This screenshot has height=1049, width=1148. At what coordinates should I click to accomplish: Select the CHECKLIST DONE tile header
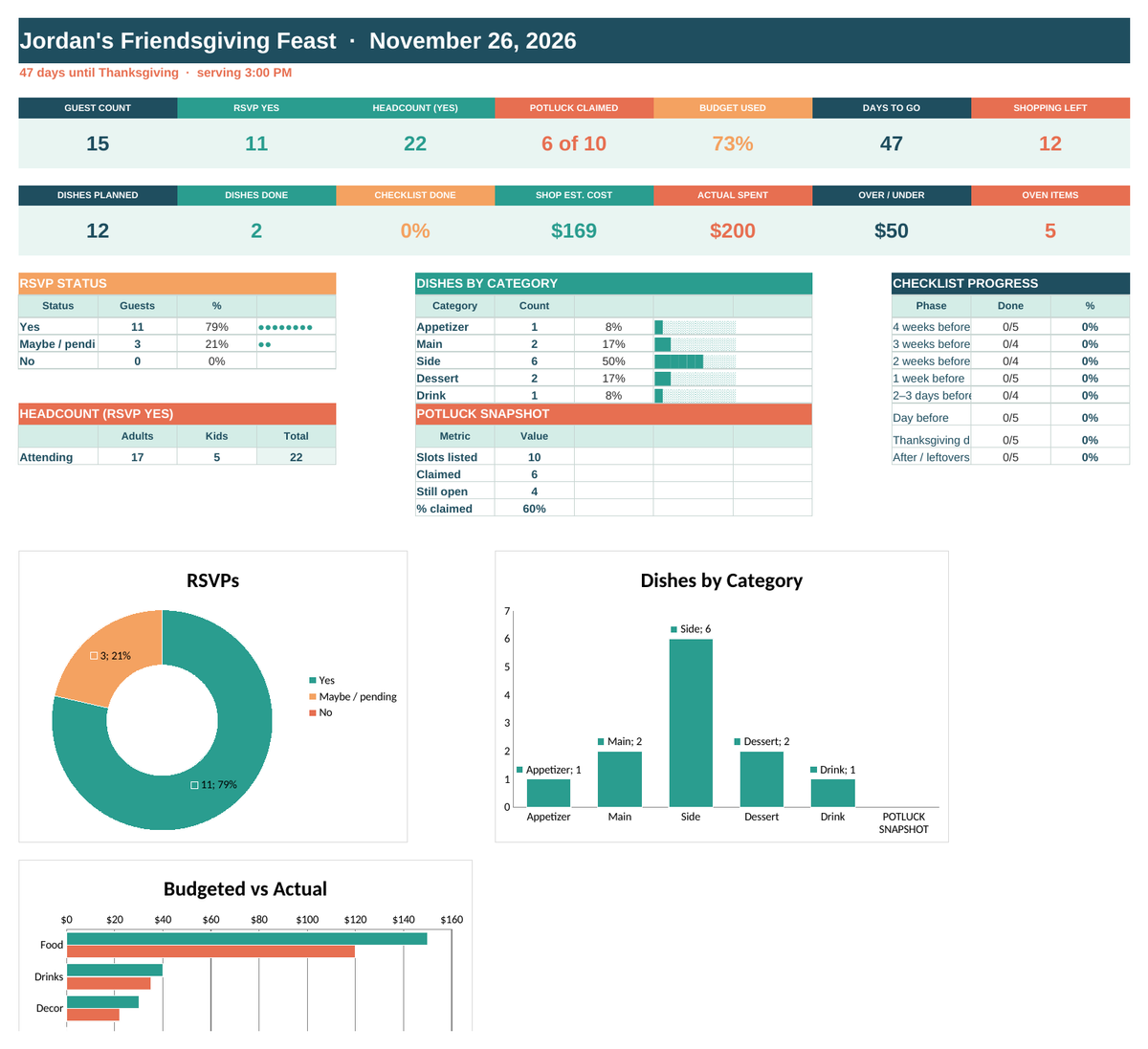coord(415,195)
